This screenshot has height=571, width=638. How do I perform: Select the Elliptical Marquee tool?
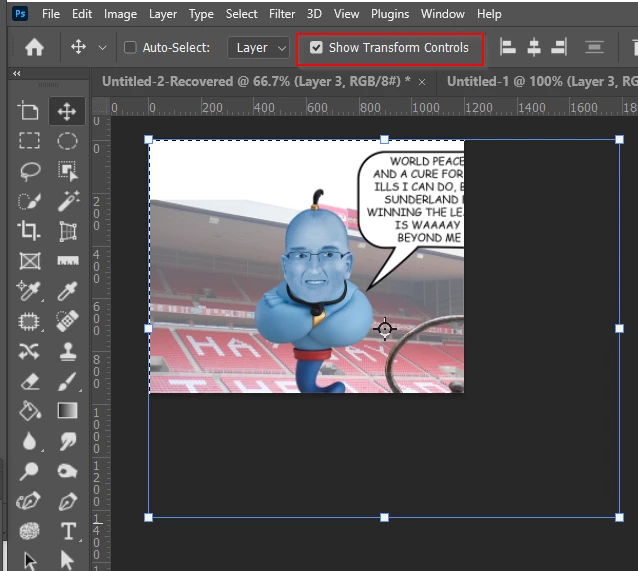point(67,141)
